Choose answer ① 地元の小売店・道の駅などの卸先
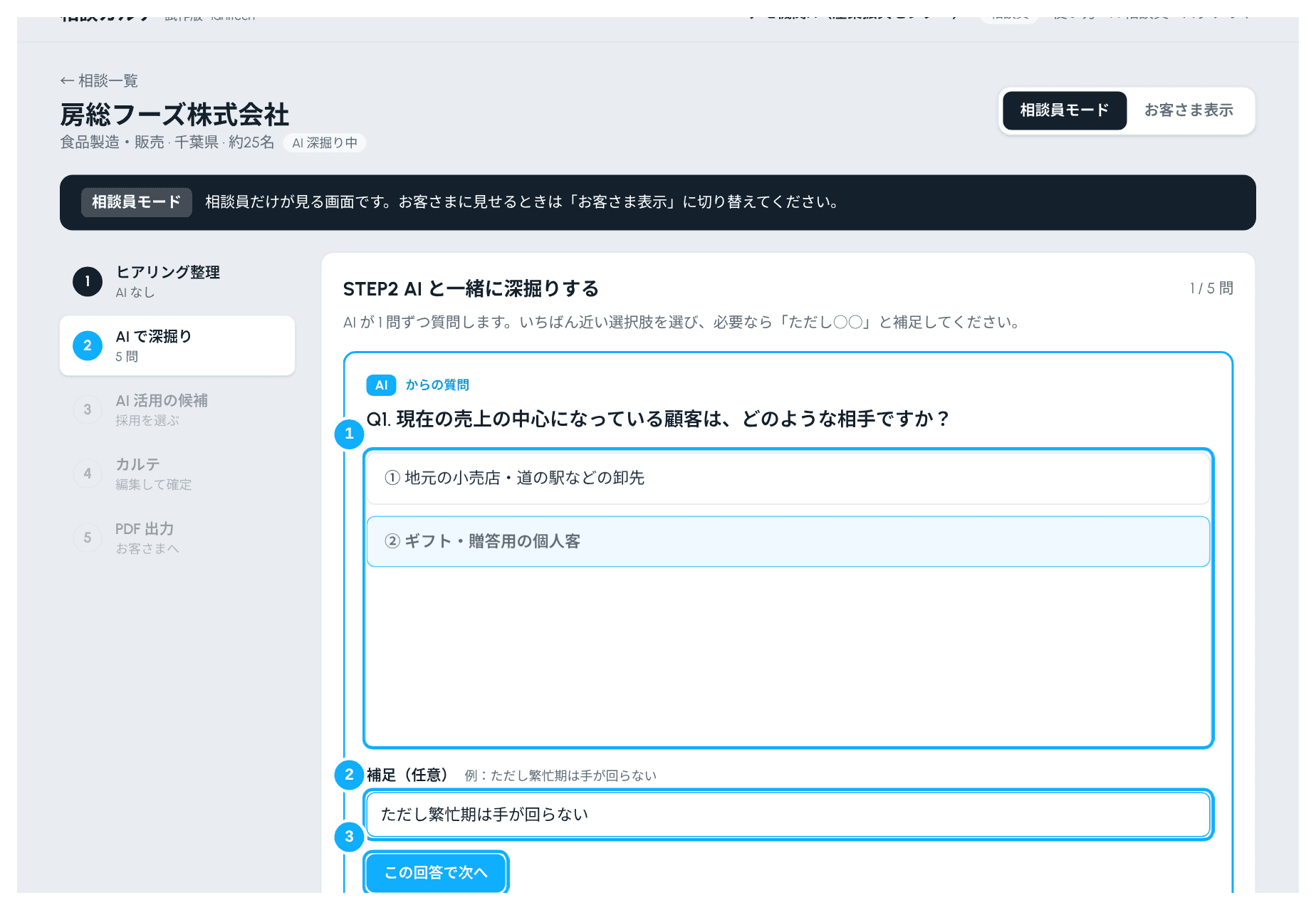 pyautogui.click(x=788, y=478)
